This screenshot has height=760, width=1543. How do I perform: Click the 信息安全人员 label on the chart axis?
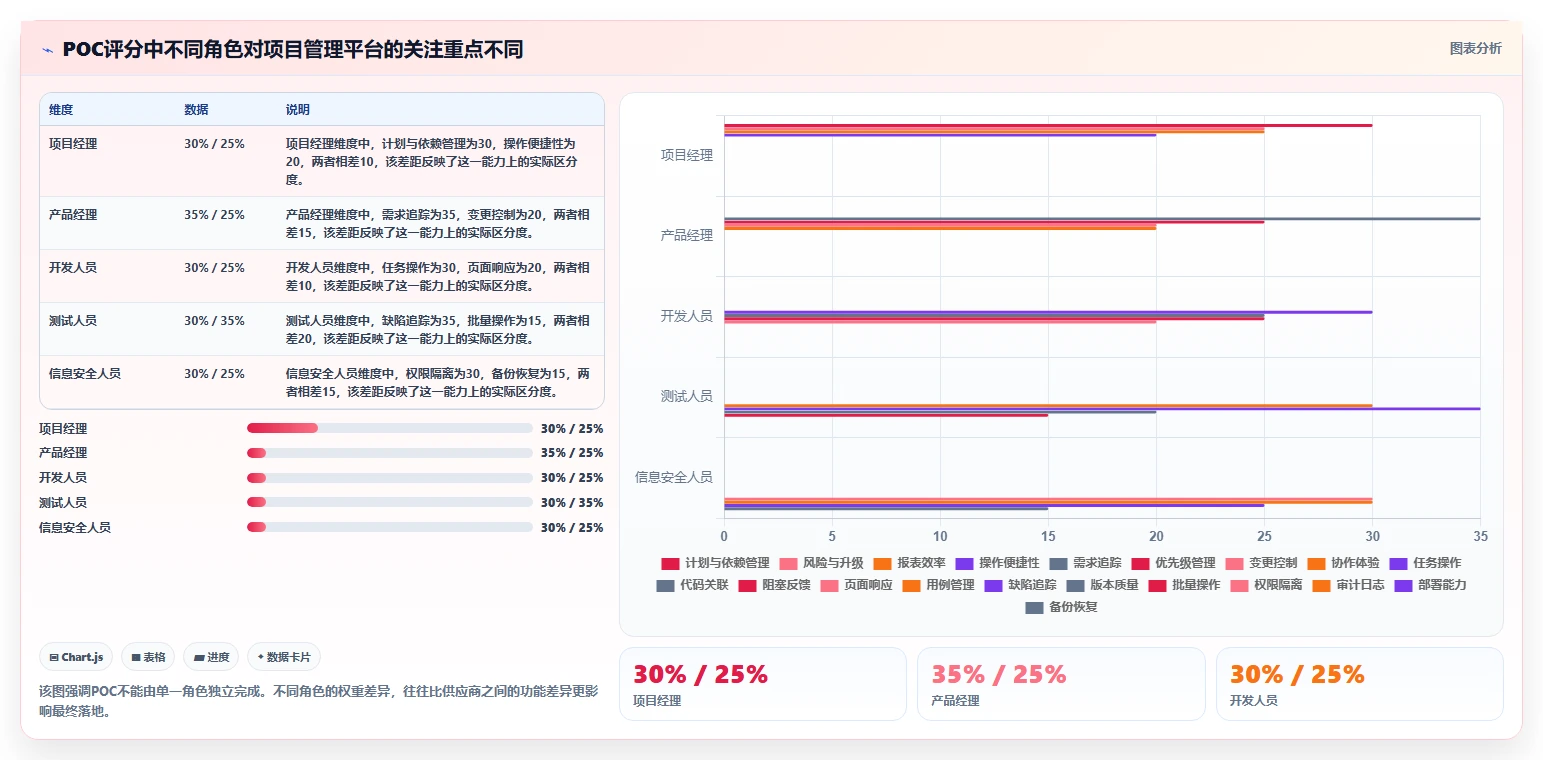[674, 477]
